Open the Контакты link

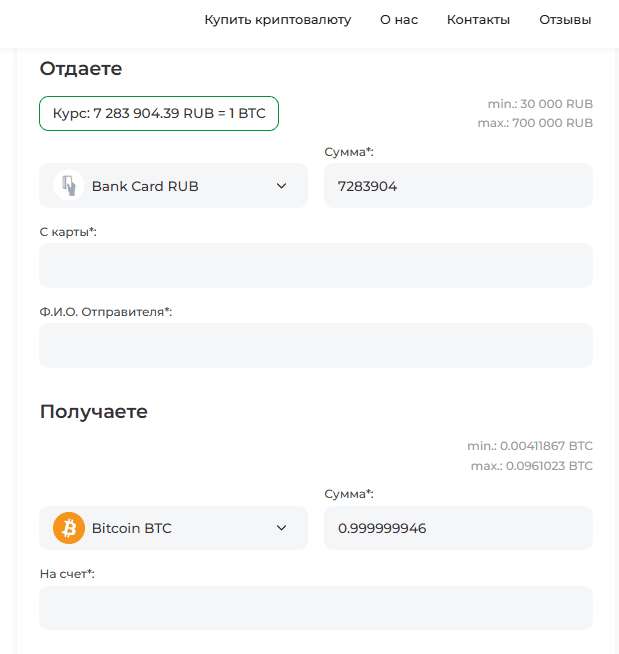coord(478,20)
